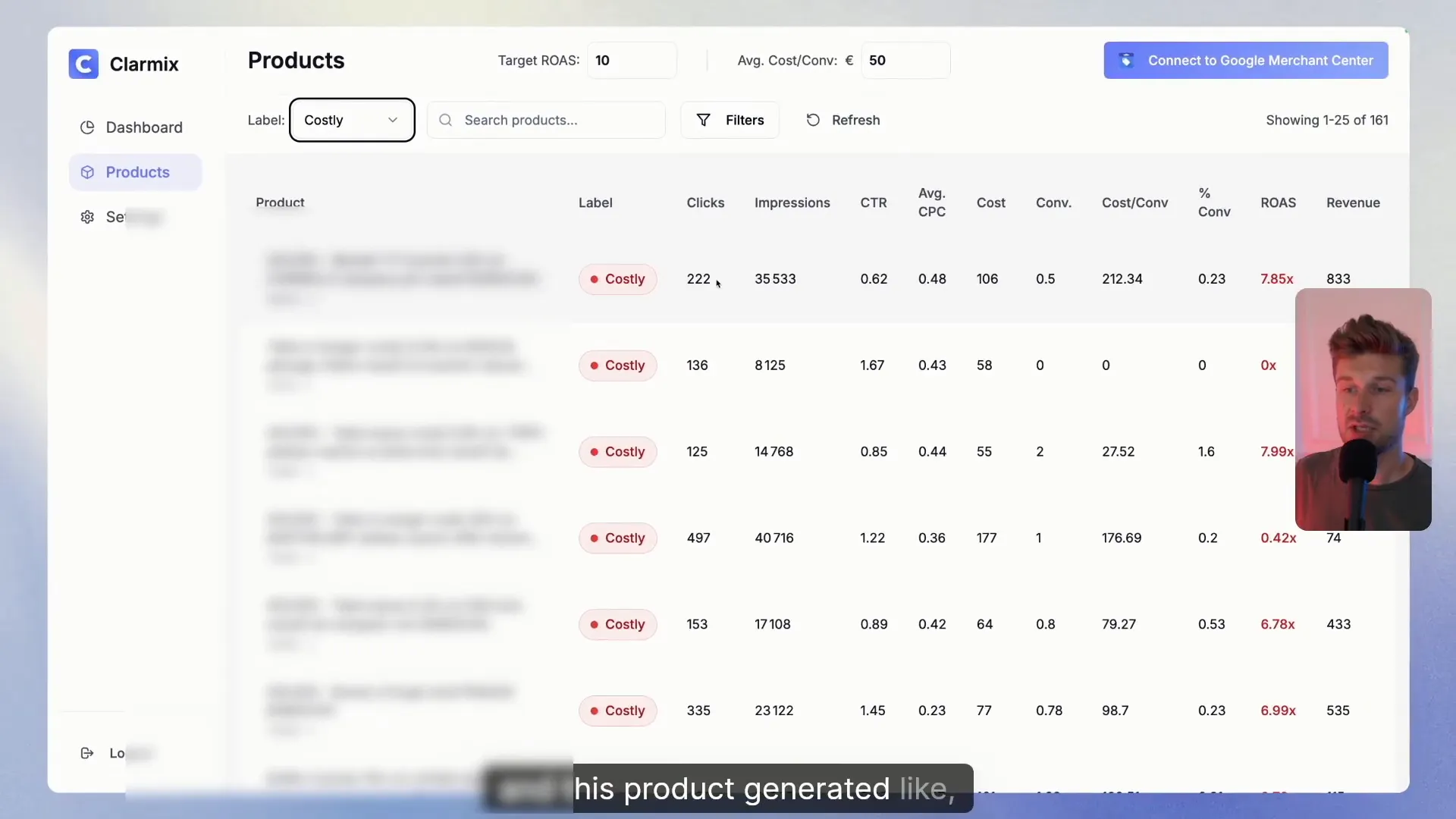1456x819 pixels.
Task: Select the Dashboard pie-chart icon
Action: coord(87,127)
